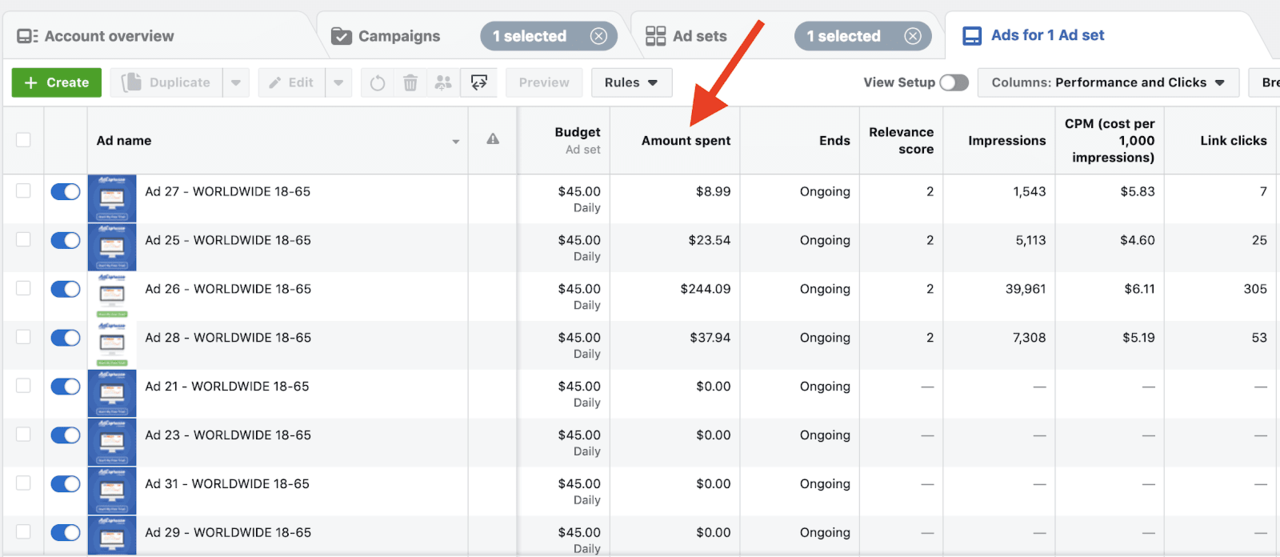This screenshot has height=557, width=1280.
Task: Select the checkbox for Ad 26 row
Action: [x=23, y=289]
